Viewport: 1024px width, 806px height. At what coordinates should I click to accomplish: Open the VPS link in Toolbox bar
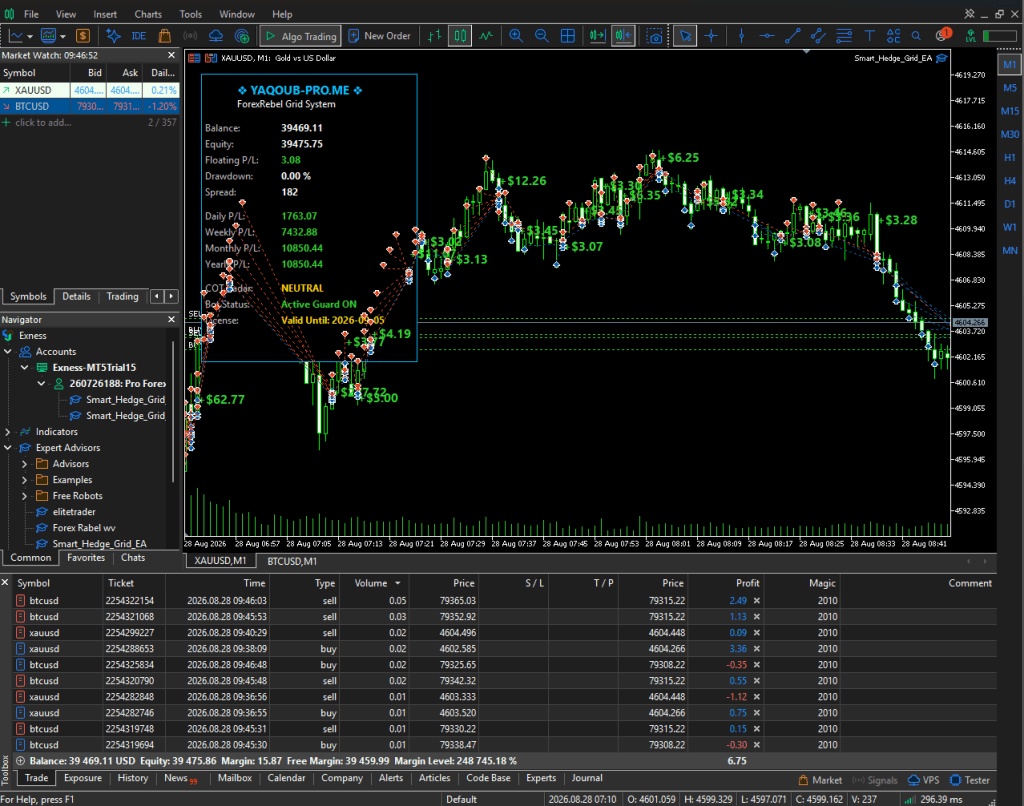pos(923,780)
